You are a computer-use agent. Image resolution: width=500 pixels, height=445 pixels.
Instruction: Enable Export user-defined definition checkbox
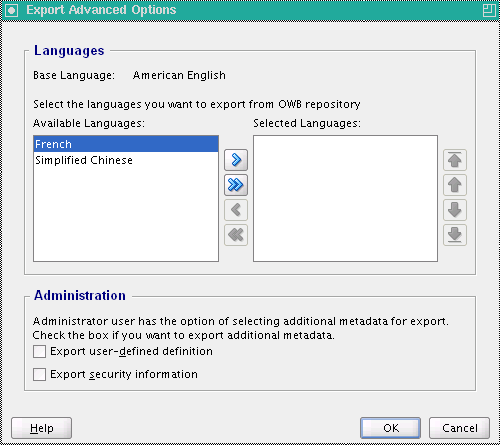39,351
